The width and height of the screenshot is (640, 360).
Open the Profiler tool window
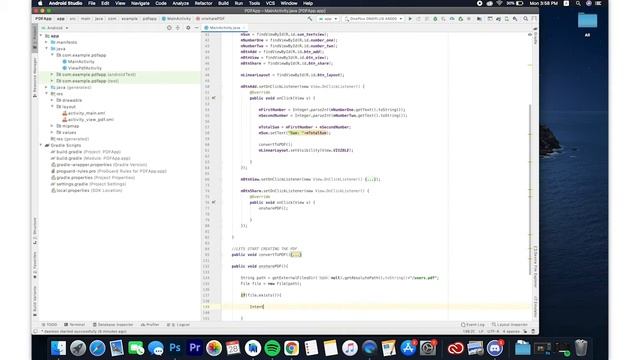150,324
